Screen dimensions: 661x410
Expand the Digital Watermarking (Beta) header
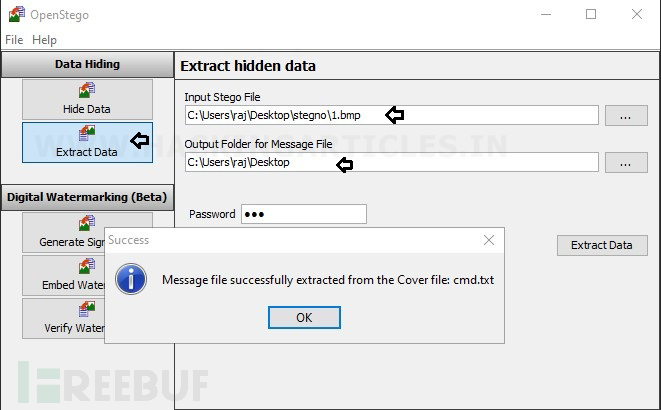coord(87,197)
